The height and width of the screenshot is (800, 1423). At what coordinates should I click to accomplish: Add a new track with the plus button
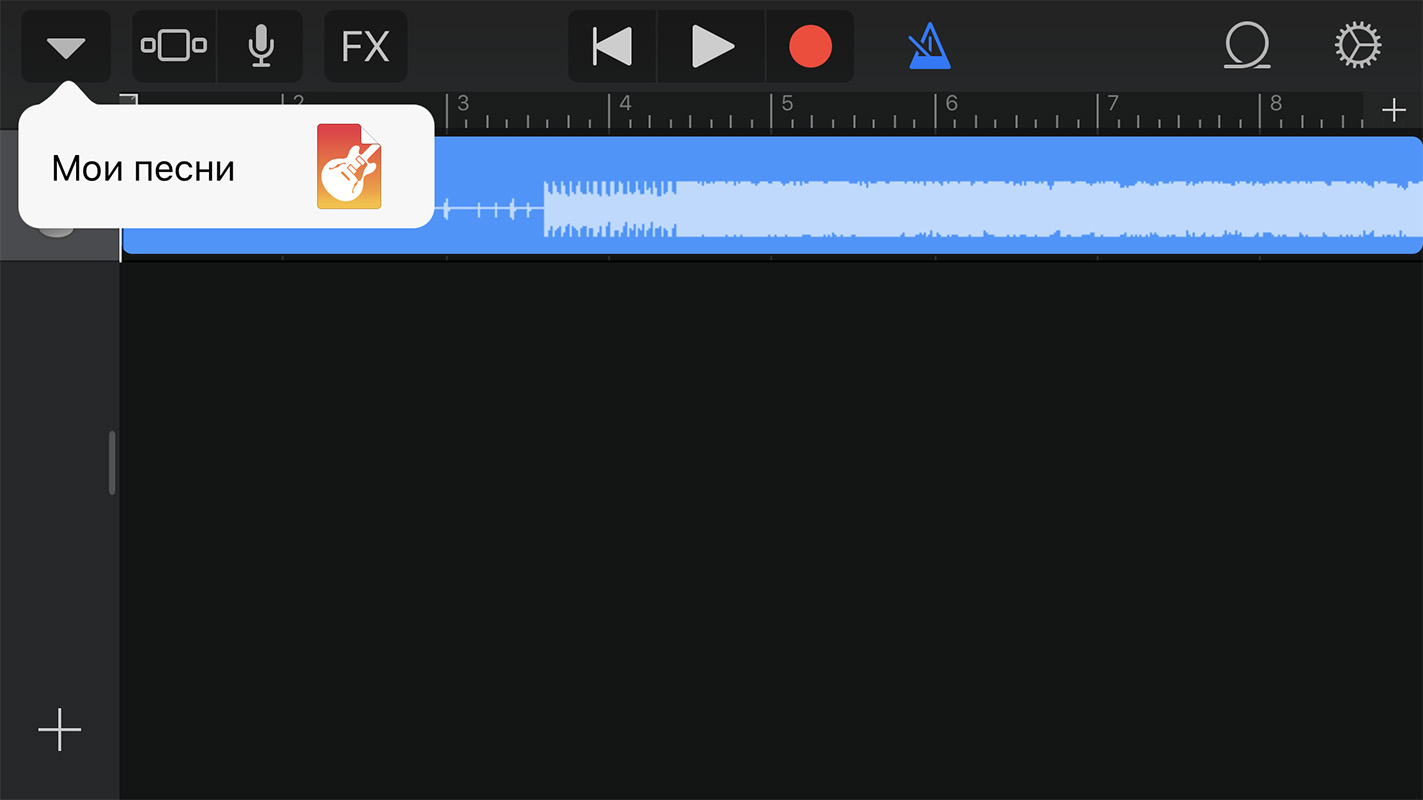[59, 730]
